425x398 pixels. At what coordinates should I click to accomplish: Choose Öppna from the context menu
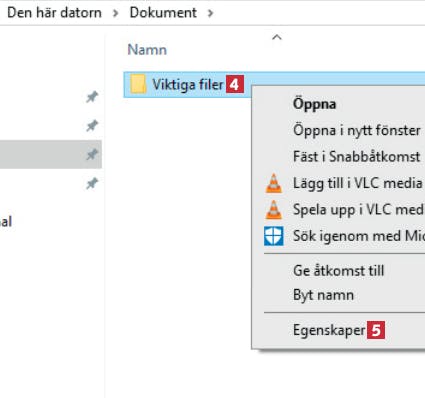(314, 104)
